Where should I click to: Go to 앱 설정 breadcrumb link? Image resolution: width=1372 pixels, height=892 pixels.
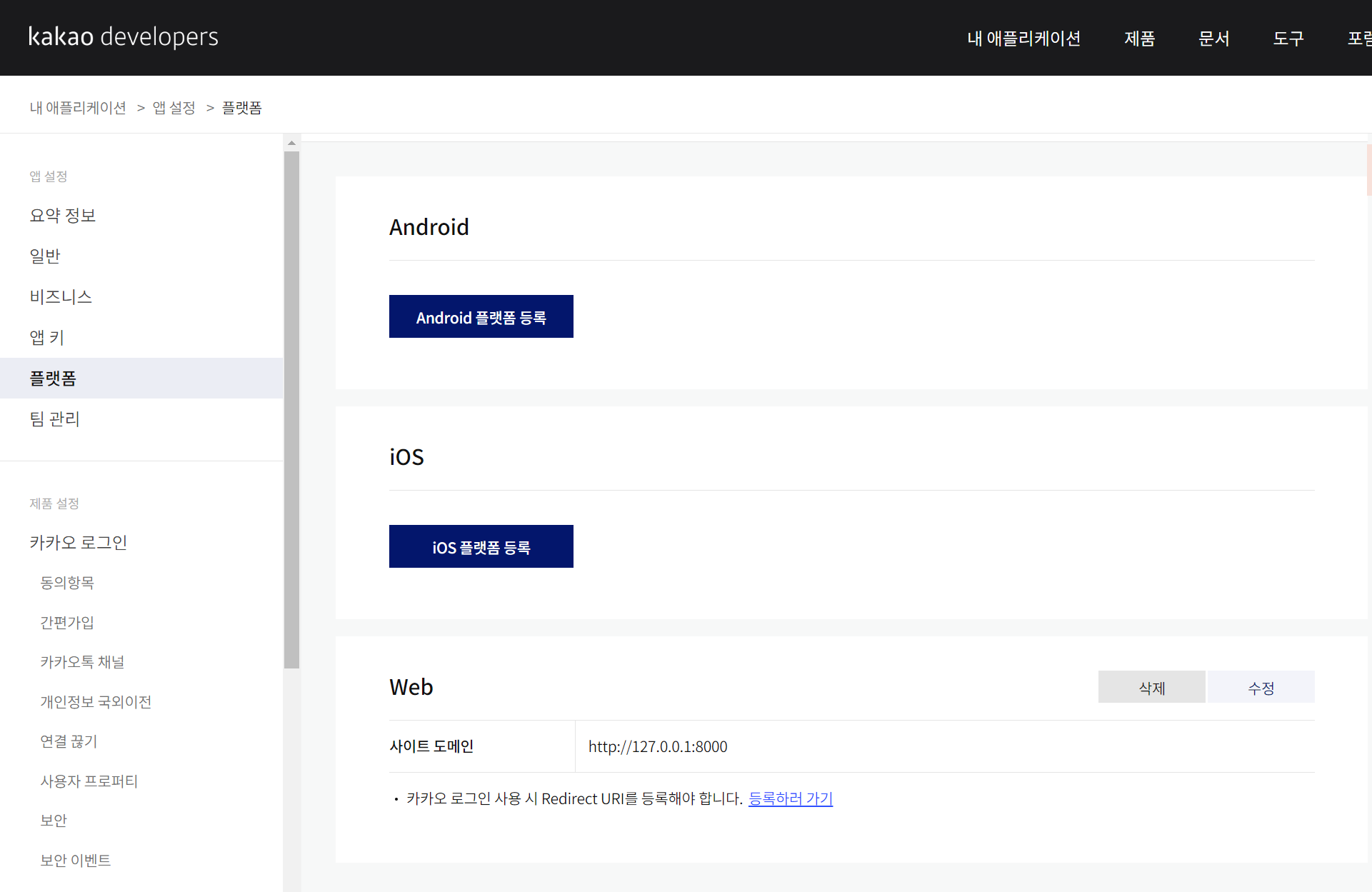pos(174,108)
